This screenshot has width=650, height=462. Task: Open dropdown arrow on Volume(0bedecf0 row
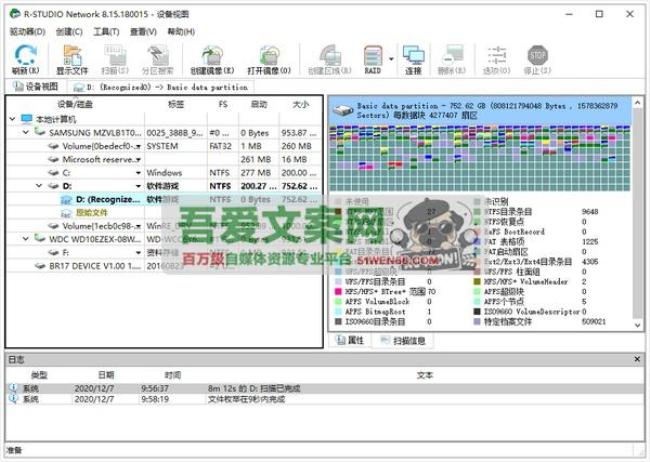(x=138, y=146)
